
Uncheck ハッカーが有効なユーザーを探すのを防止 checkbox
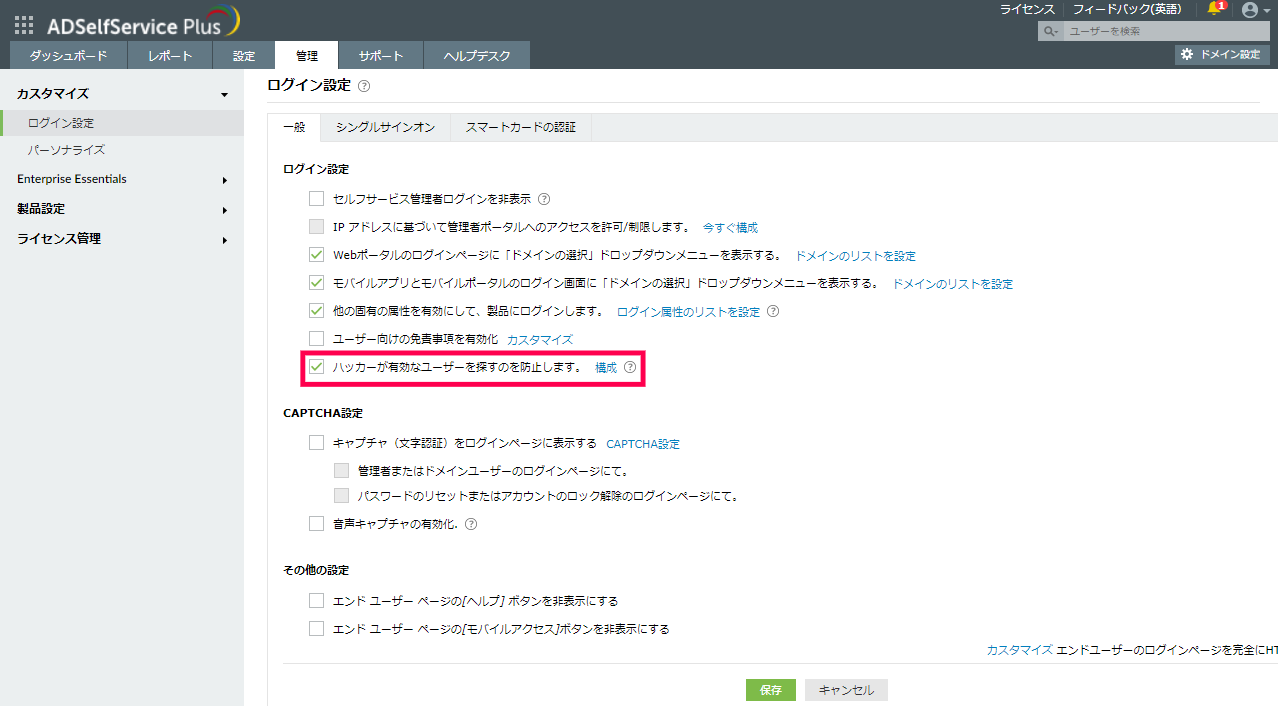pos(317,367)
